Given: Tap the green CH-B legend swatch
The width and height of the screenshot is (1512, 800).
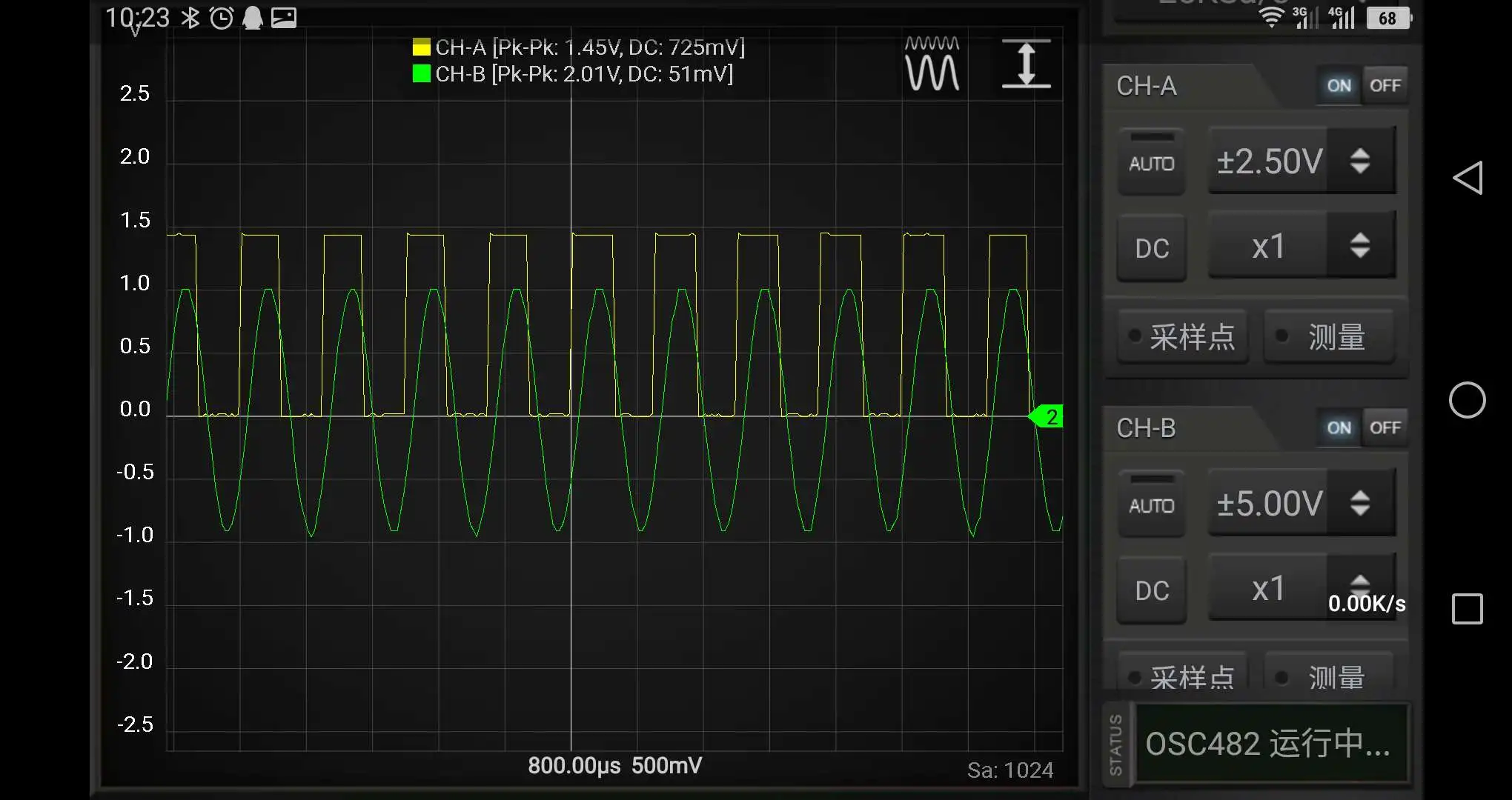Looking at the screenshot, I should [x=421, y=74].
